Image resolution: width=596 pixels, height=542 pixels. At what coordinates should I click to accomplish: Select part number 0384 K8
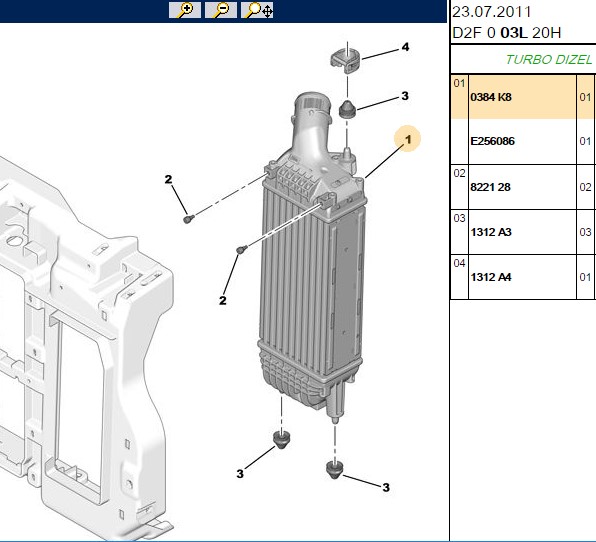pyautogui.click(x=491, y=97)
